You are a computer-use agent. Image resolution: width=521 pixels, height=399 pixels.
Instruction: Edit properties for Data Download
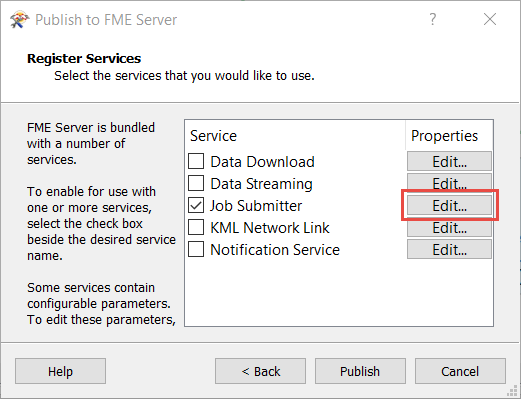(x=449, y=161)
